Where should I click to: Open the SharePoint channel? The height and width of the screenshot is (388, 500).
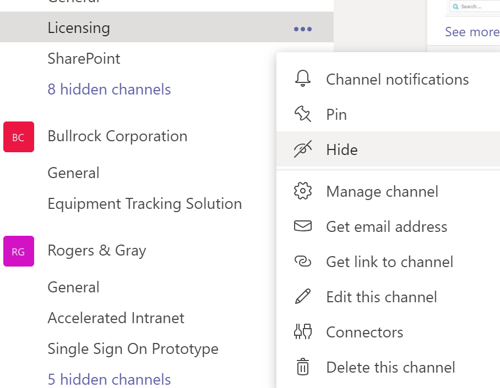pyautogui.click(x=84, y=58)
